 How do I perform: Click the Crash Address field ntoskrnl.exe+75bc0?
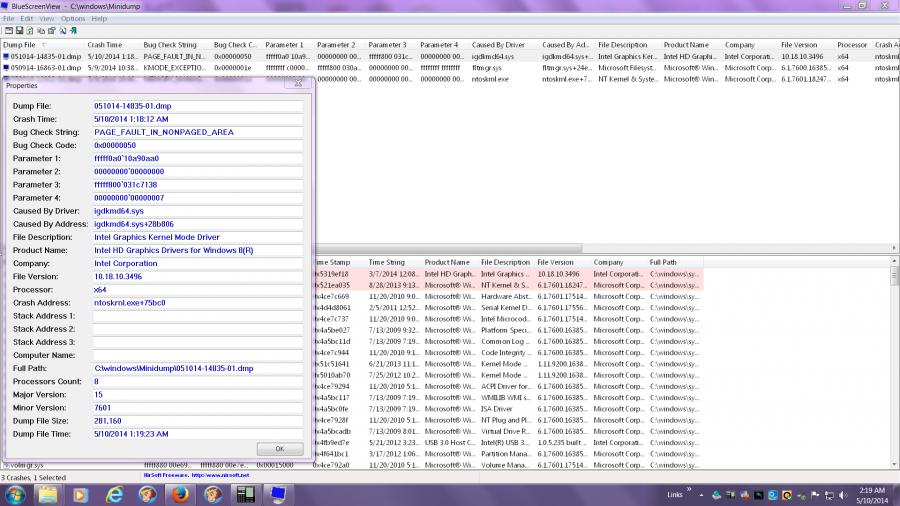pyautogui.click(x=197, y=303)
